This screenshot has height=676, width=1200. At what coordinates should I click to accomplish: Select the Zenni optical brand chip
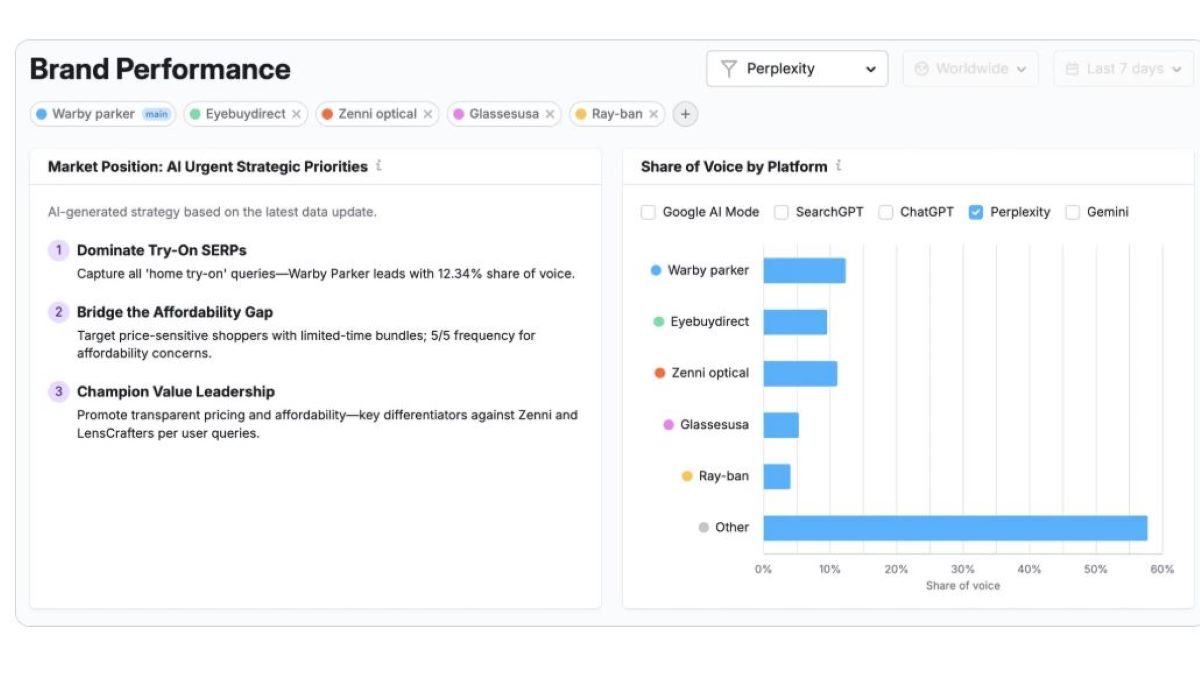(377, 114)
